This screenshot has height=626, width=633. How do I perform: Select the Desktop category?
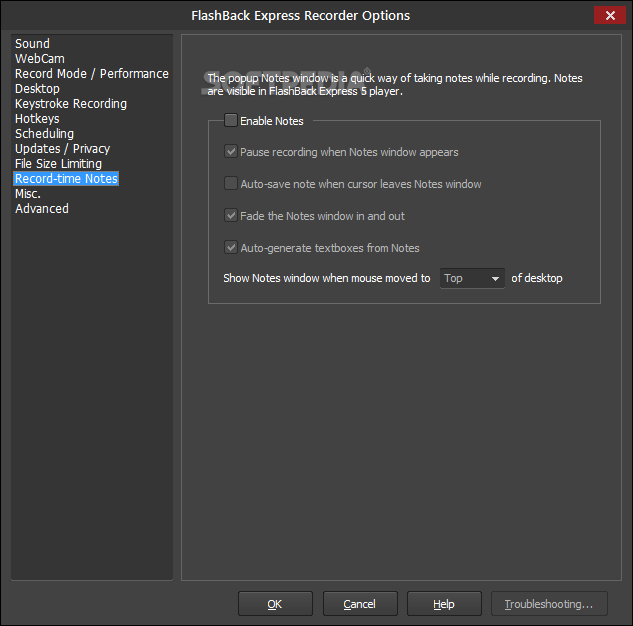(x=37, y=88)
